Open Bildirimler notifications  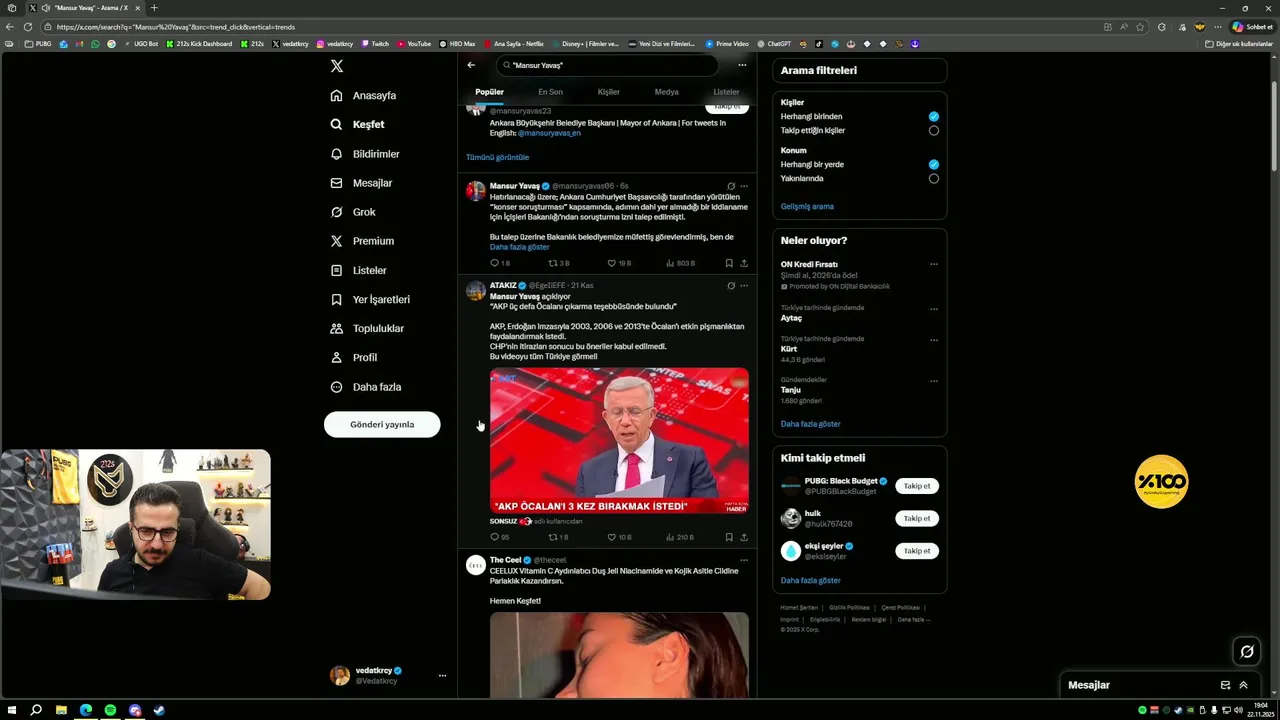pos(365,154)
